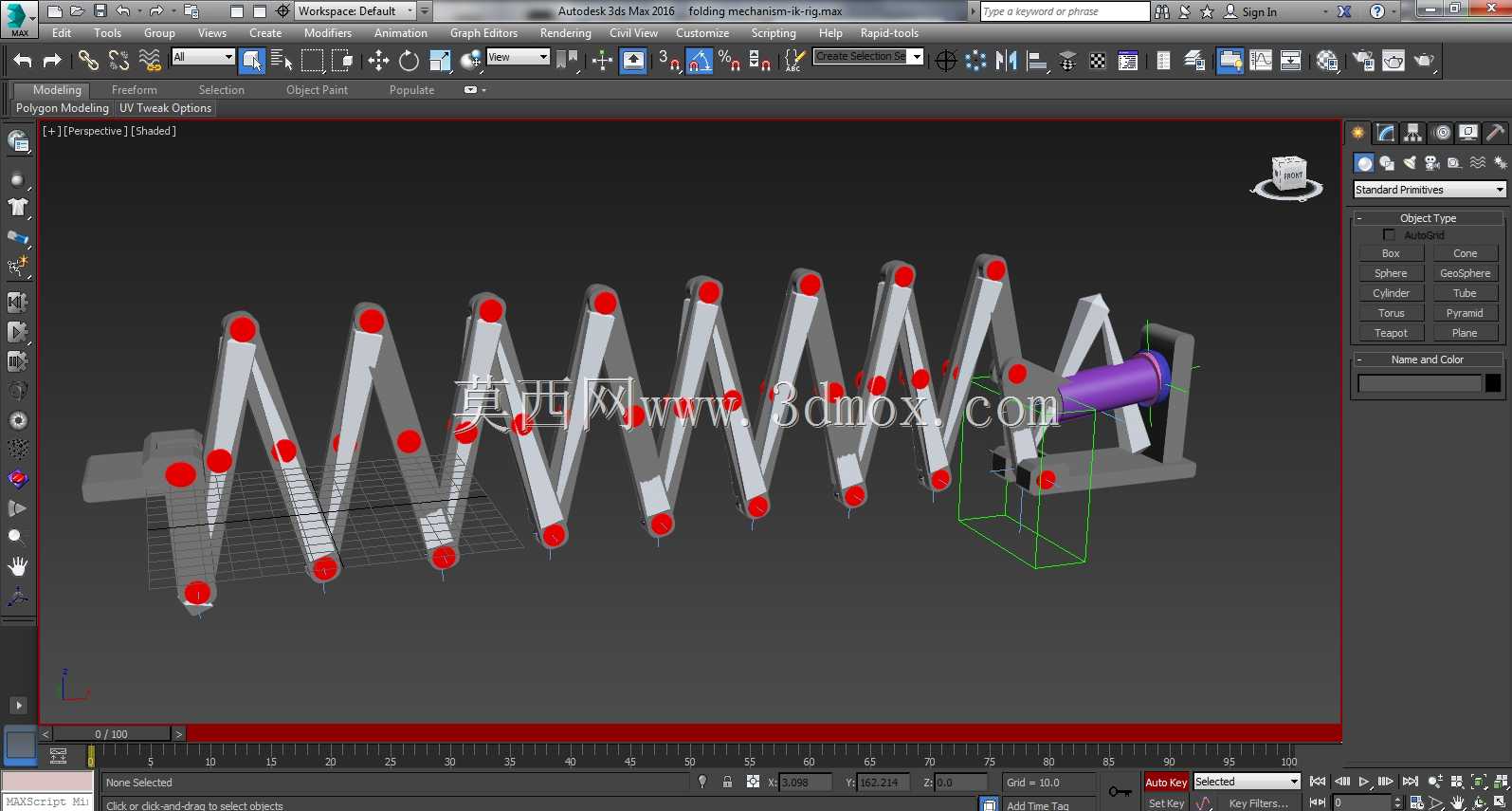Switch to the Freeform ribbon tab
This screenshot has height=811, width=1512.
click(x=135, y=90)
